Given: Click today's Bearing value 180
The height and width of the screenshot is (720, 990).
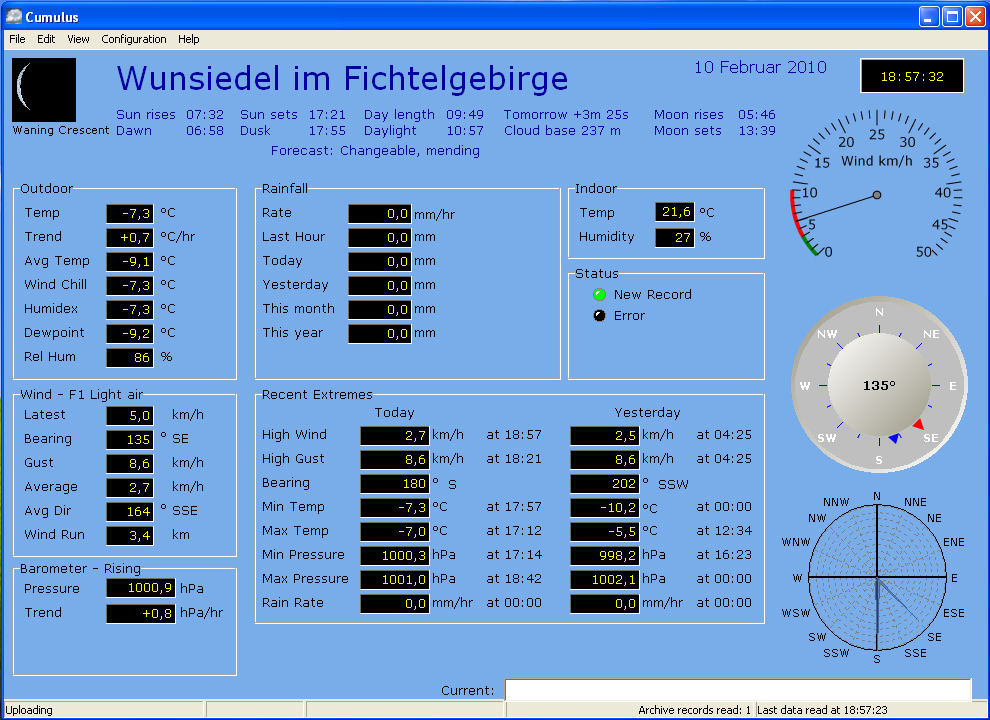Looking at the screenshot, I should 395,484.
